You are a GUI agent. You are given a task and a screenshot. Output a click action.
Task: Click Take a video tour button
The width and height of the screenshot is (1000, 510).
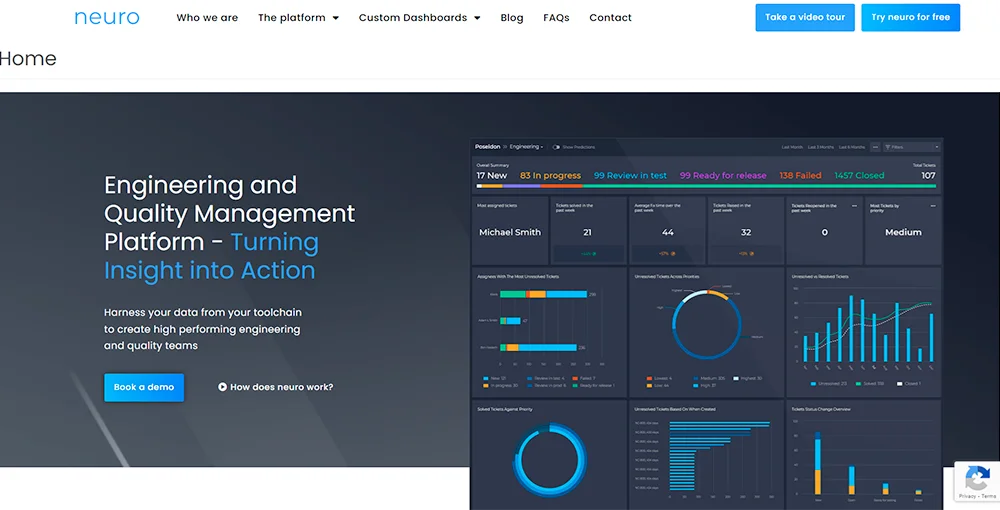point(805,17)
